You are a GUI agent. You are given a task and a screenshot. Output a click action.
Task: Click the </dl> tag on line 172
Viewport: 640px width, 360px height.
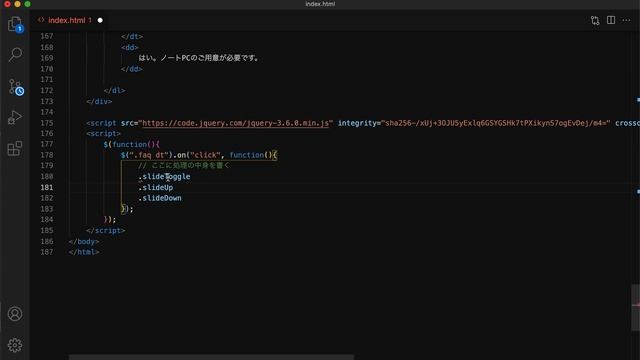pyautogui.click(x=114, y=90)
